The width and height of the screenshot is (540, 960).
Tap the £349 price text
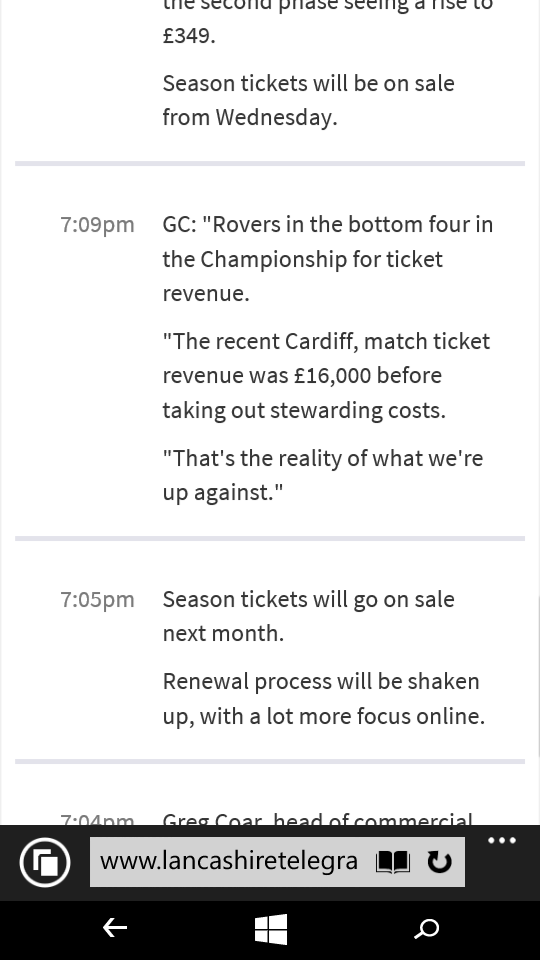[x=189, y=36]
